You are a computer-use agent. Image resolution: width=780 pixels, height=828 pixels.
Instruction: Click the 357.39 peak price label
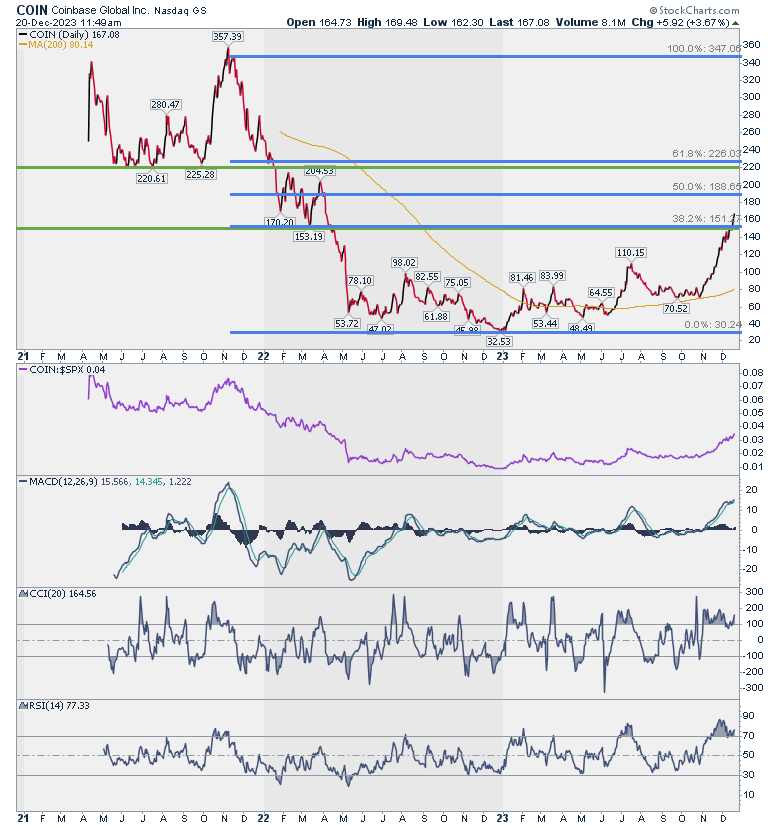point(228,36)
